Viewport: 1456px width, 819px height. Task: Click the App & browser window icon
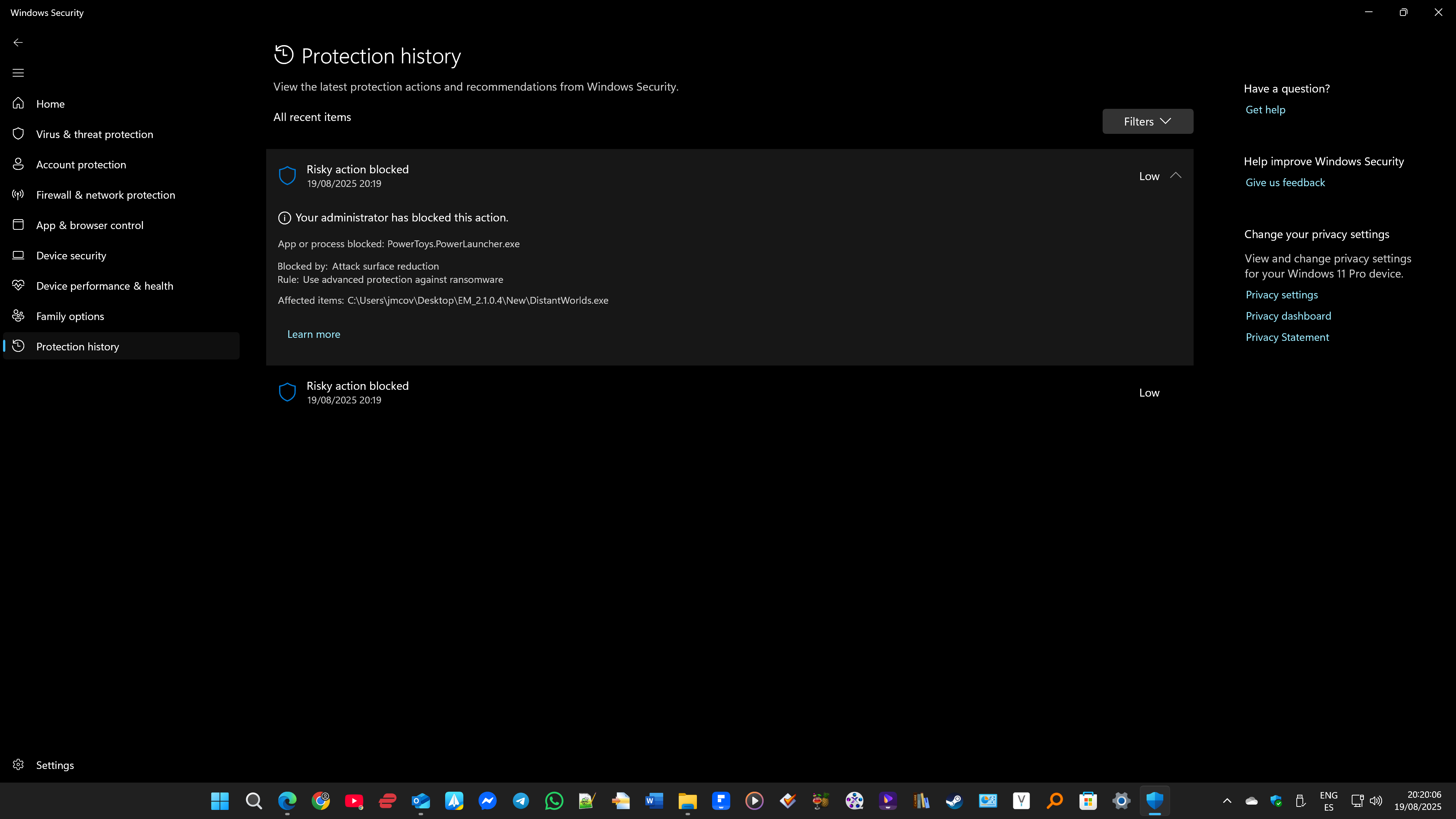(x=18, y=225)
